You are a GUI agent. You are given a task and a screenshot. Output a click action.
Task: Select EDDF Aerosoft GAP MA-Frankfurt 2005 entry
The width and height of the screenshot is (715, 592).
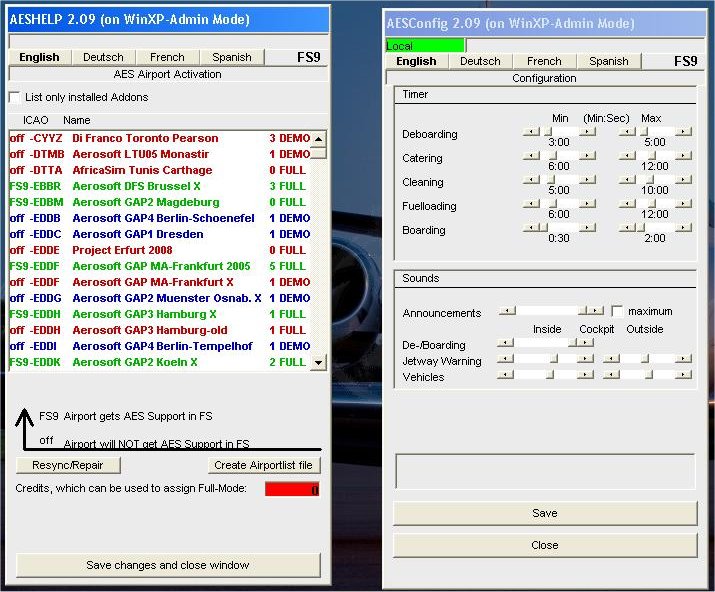click(160, 266)
